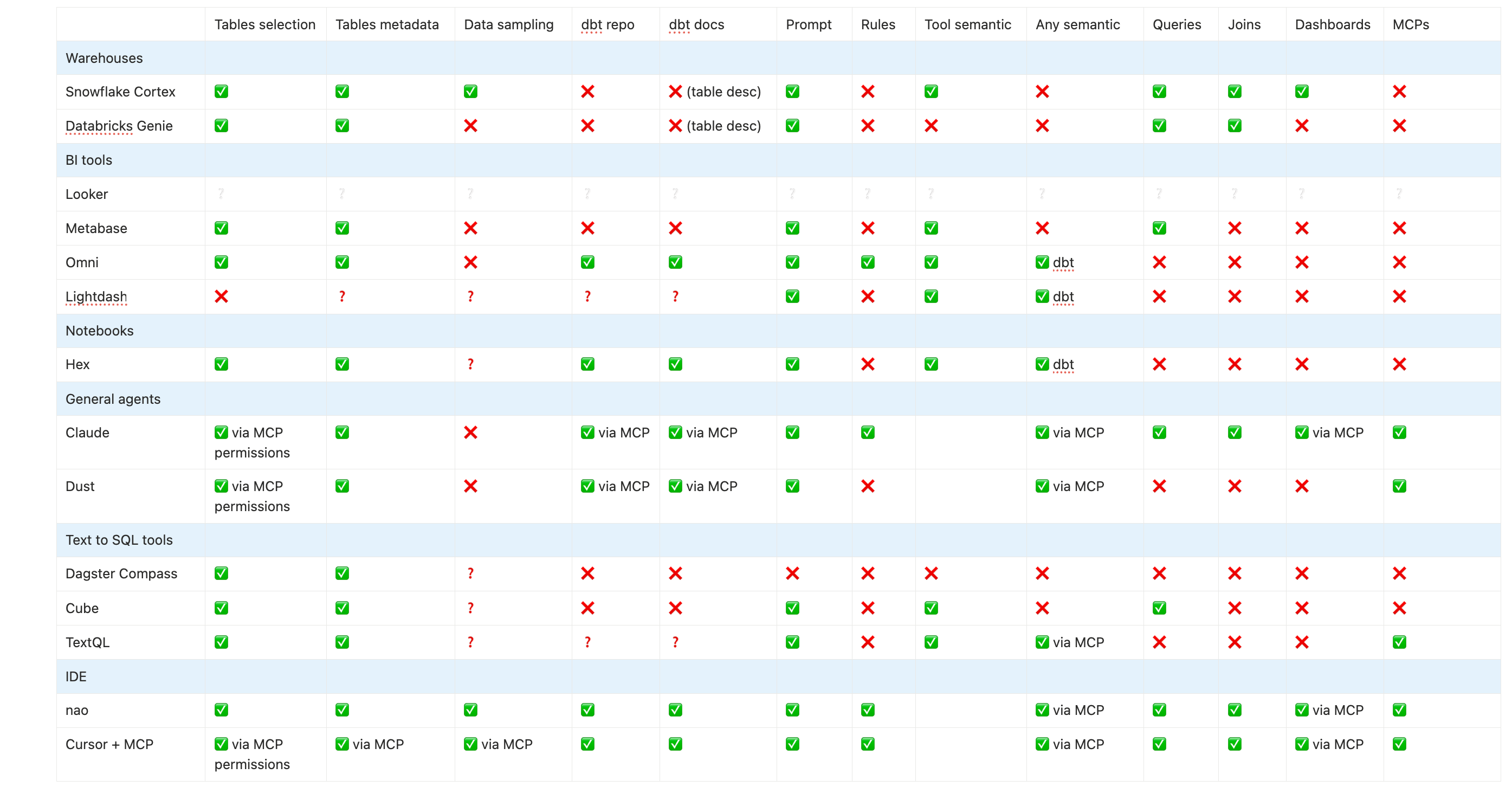
Task: Click the Databricks Genie row label
Action: (119, 126)
